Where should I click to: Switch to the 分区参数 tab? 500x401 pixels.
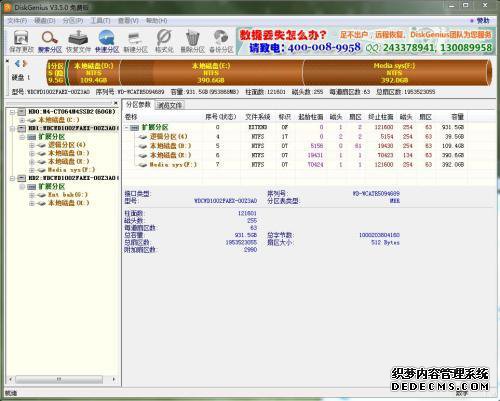coord(138,105)
